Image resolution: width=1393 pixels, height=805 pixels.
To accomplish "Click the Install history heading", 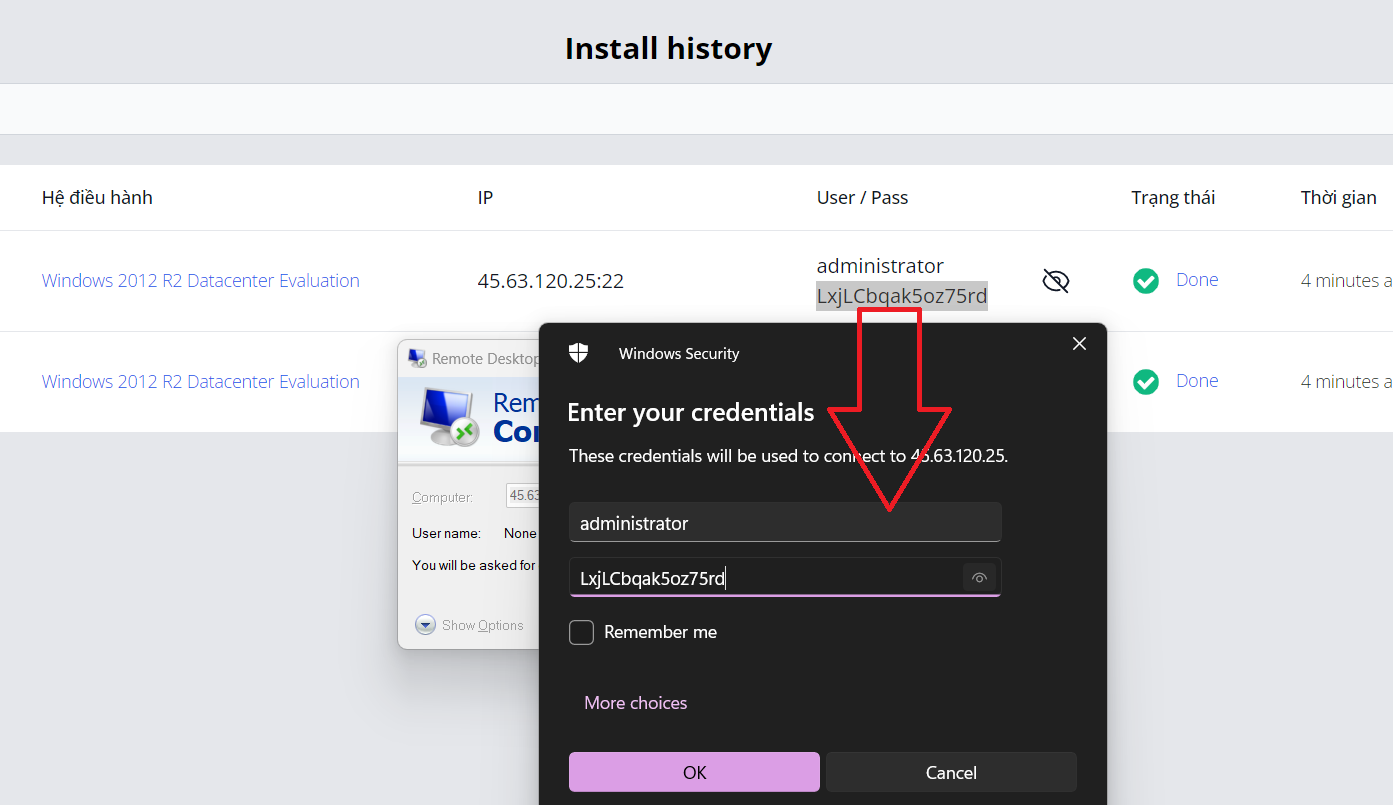I will (x=668, y=48).
